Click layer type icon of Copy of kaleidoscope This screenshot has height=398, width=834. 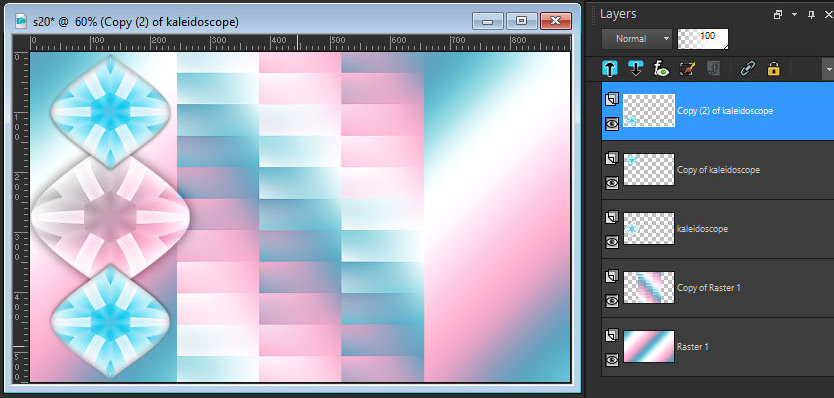coord(612,158)
